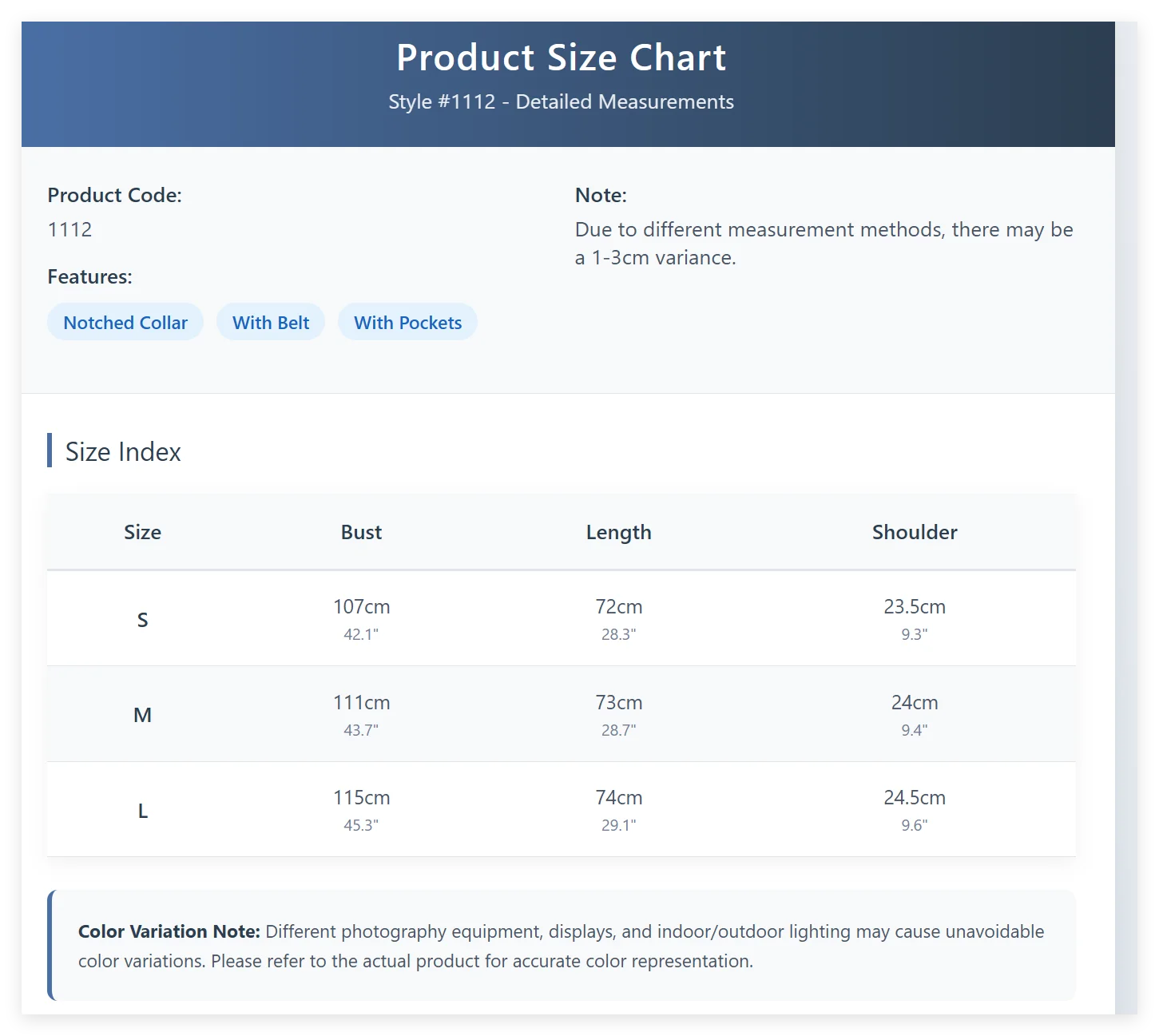Click the Product Size Chart title

(562, 58)
